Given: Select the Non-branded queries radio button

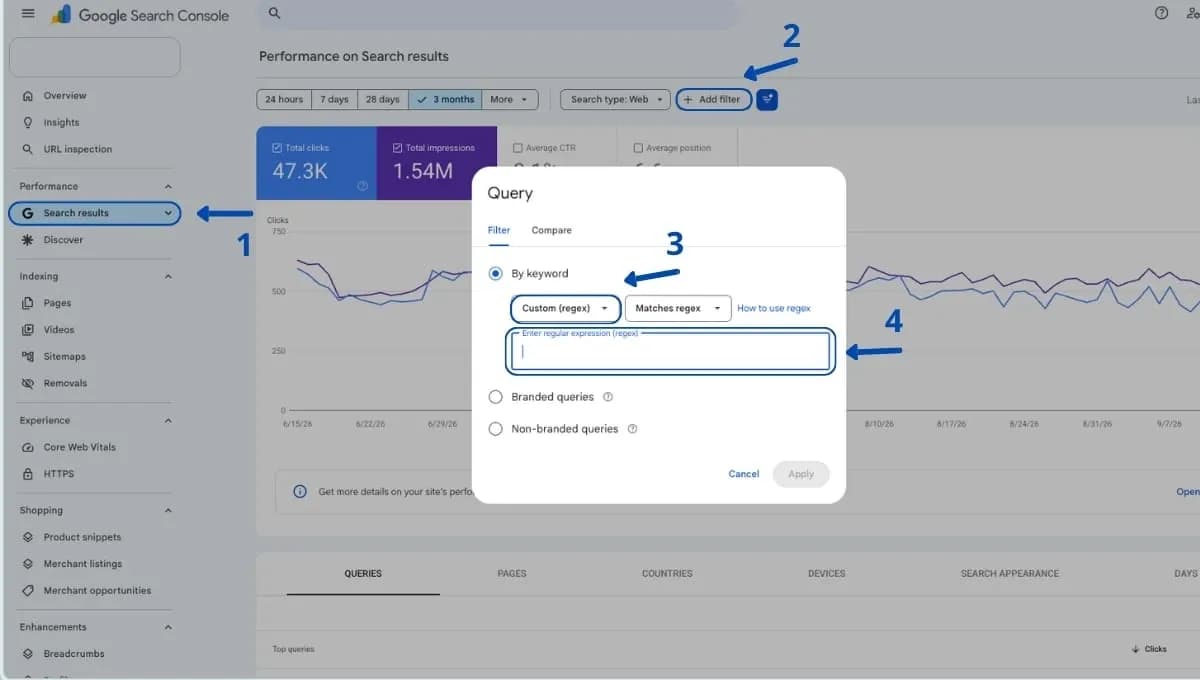Looking at the screenshot, I should click(496, 429).
